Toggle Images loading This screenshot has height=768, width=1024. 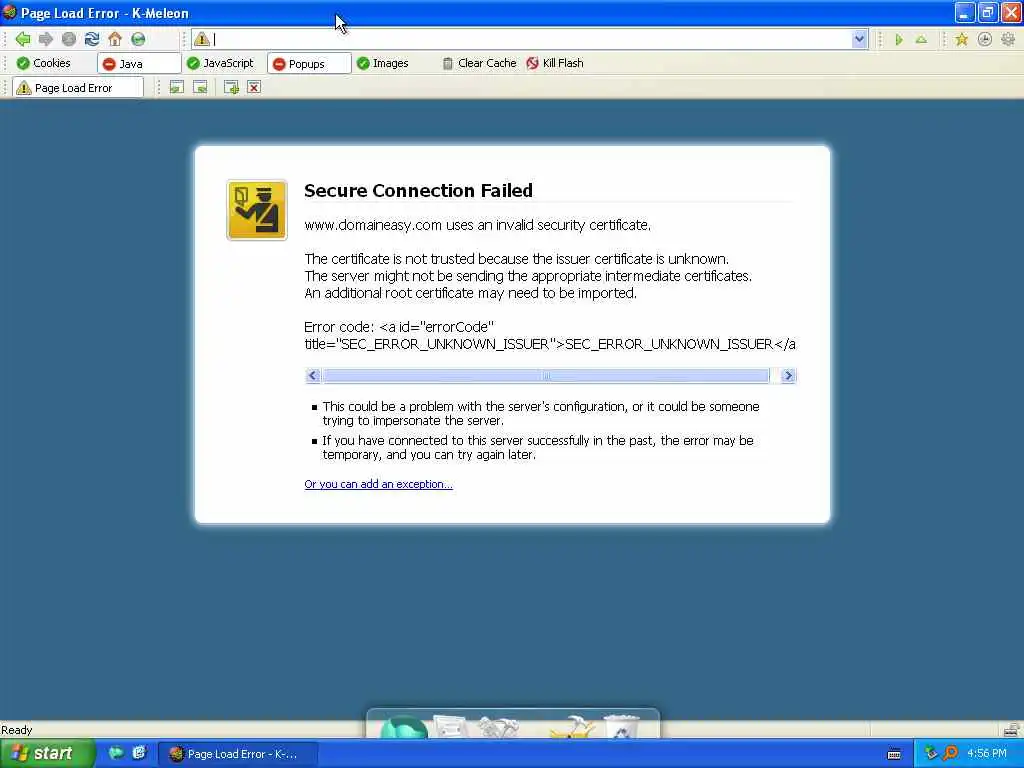coord(383,63)
